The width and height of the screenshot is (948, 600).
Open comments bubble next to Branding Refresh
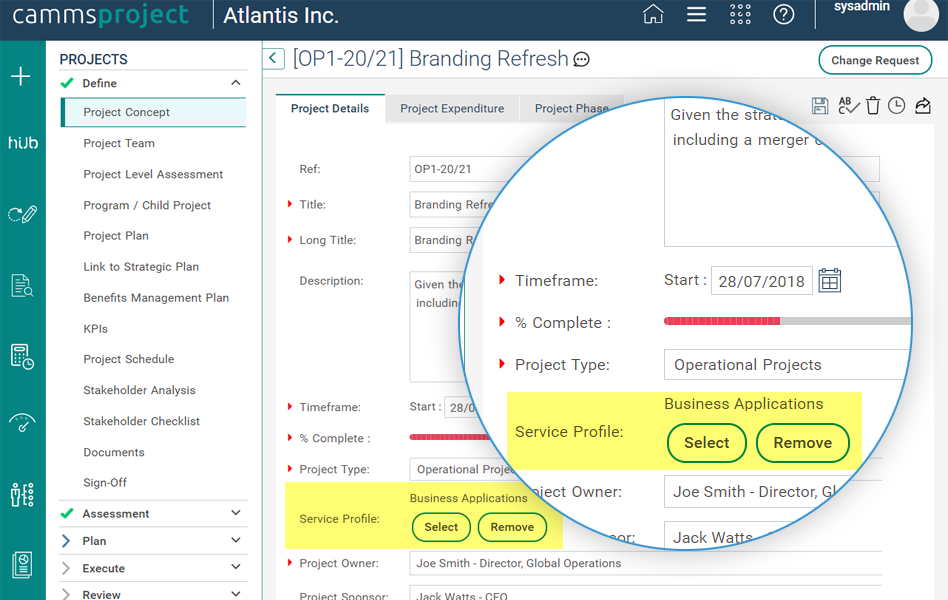[582, 59]
